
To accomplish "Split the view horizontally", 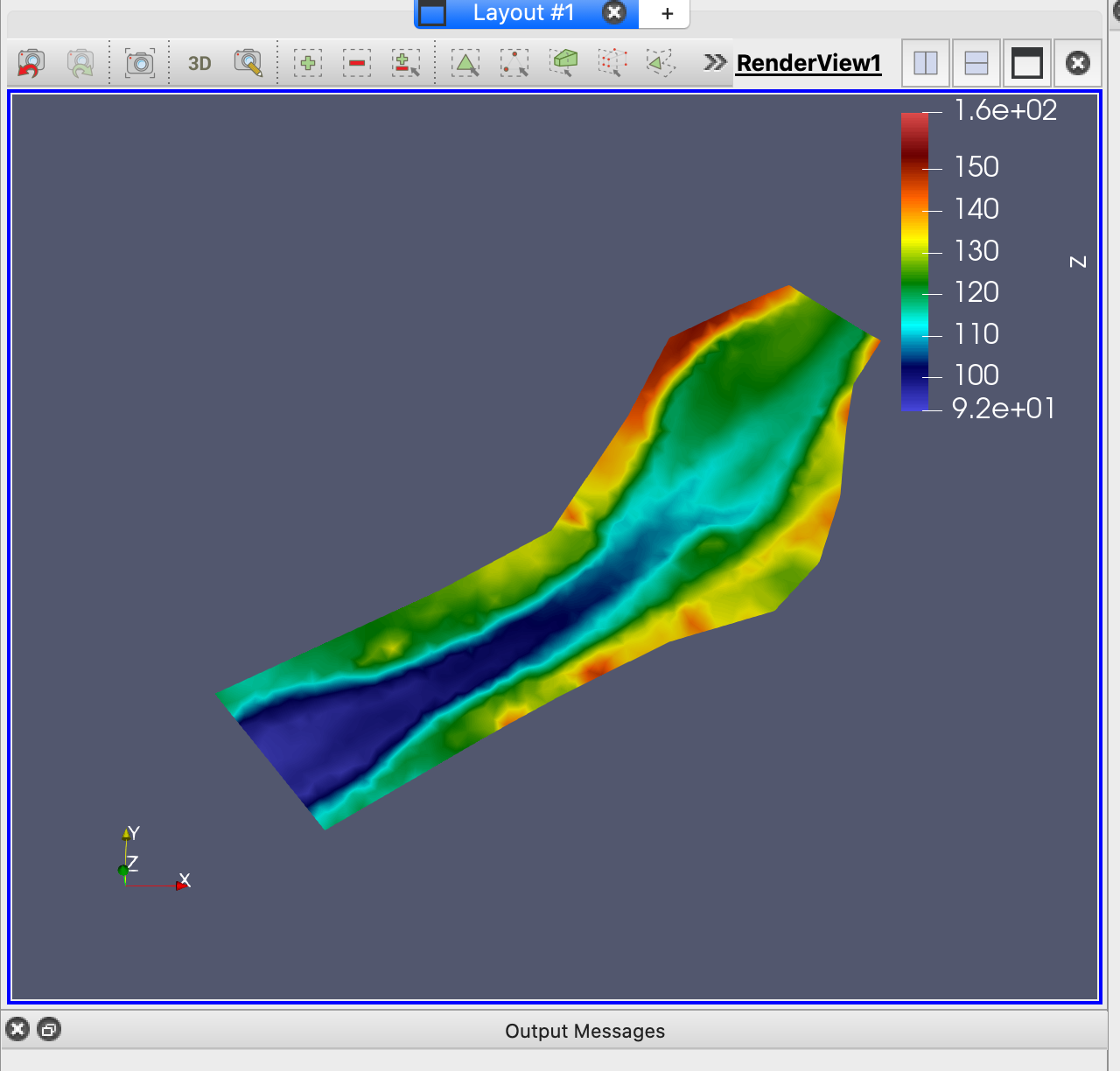I will tap(926, 63).
